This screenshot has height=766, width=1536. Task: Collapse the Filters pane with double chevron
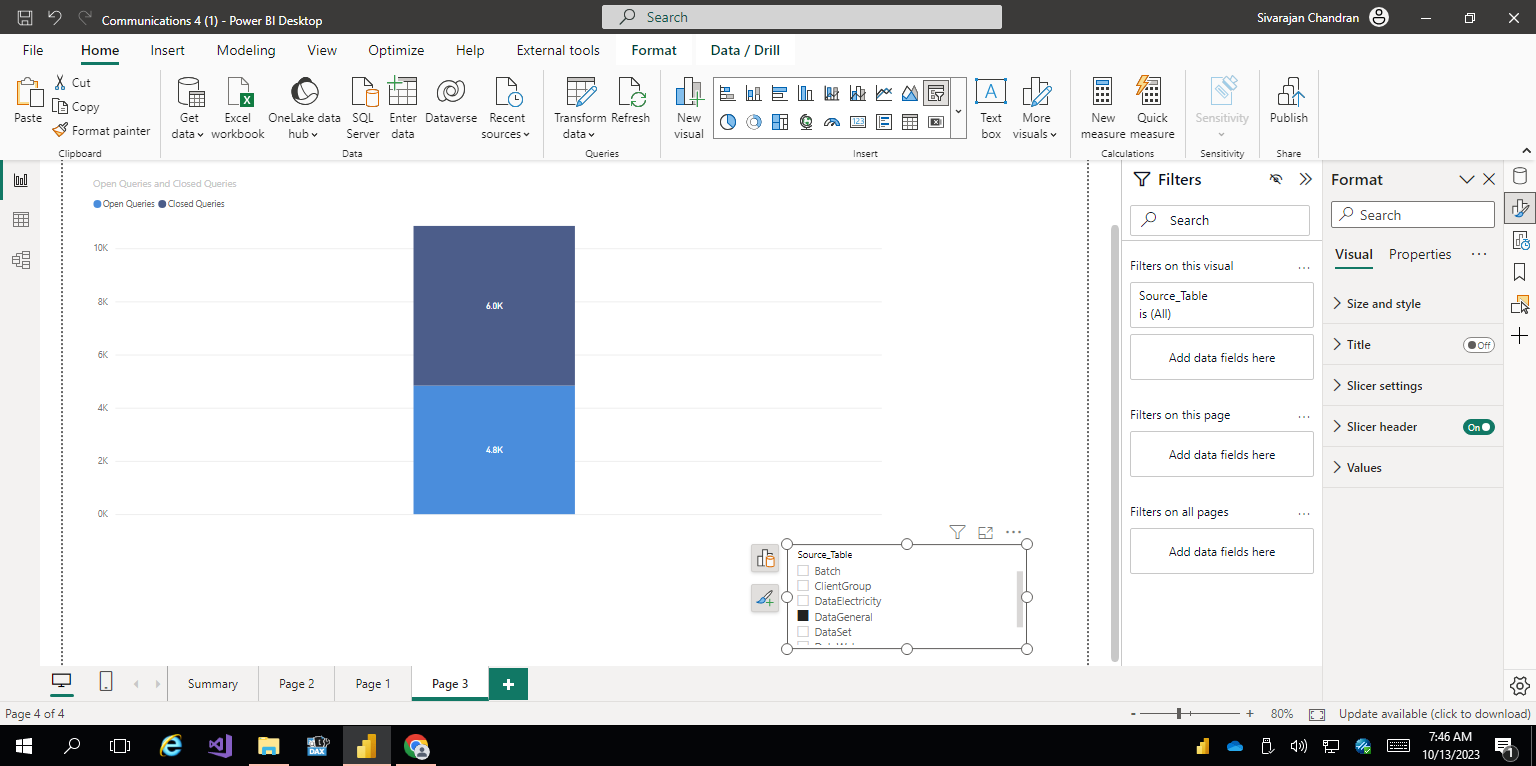1305,179
